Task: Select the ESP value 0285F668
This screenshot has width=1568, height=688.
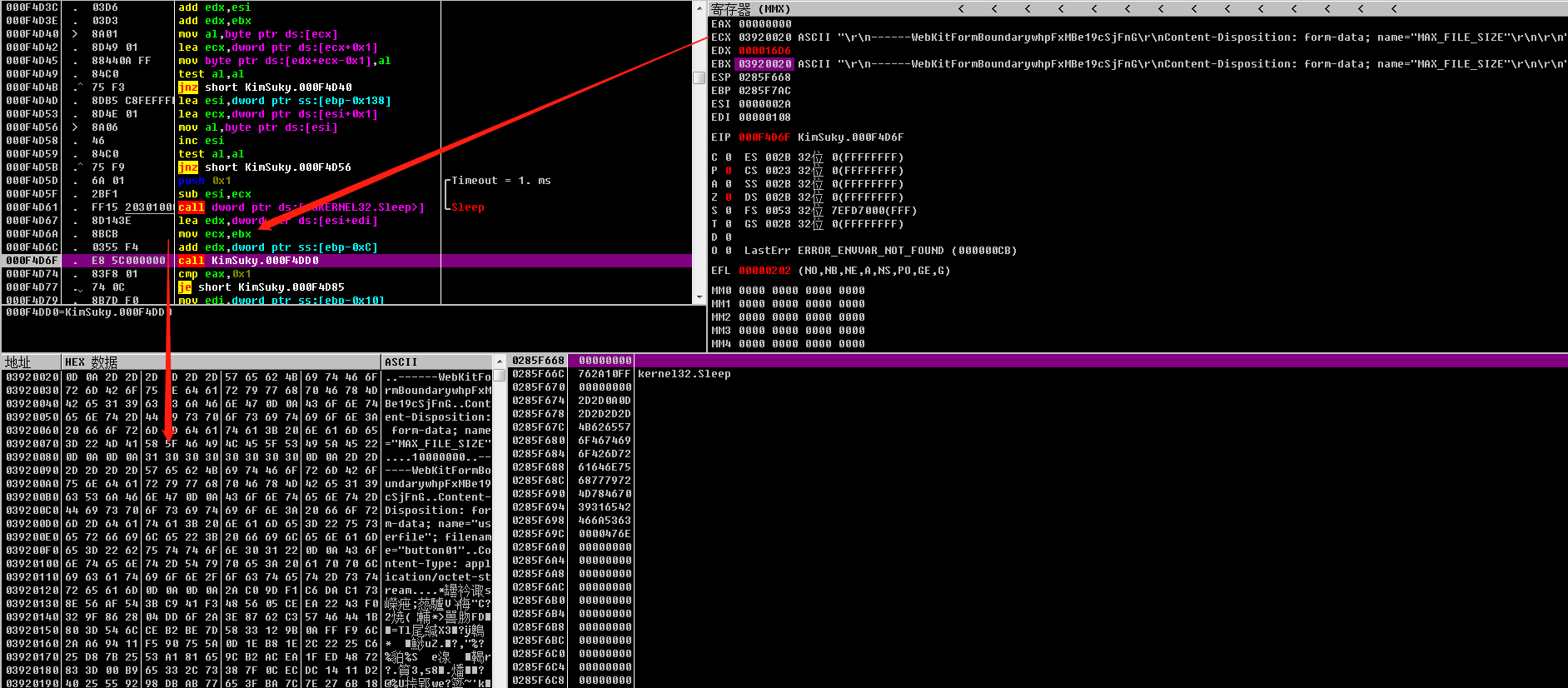Action: pos(765,77)
